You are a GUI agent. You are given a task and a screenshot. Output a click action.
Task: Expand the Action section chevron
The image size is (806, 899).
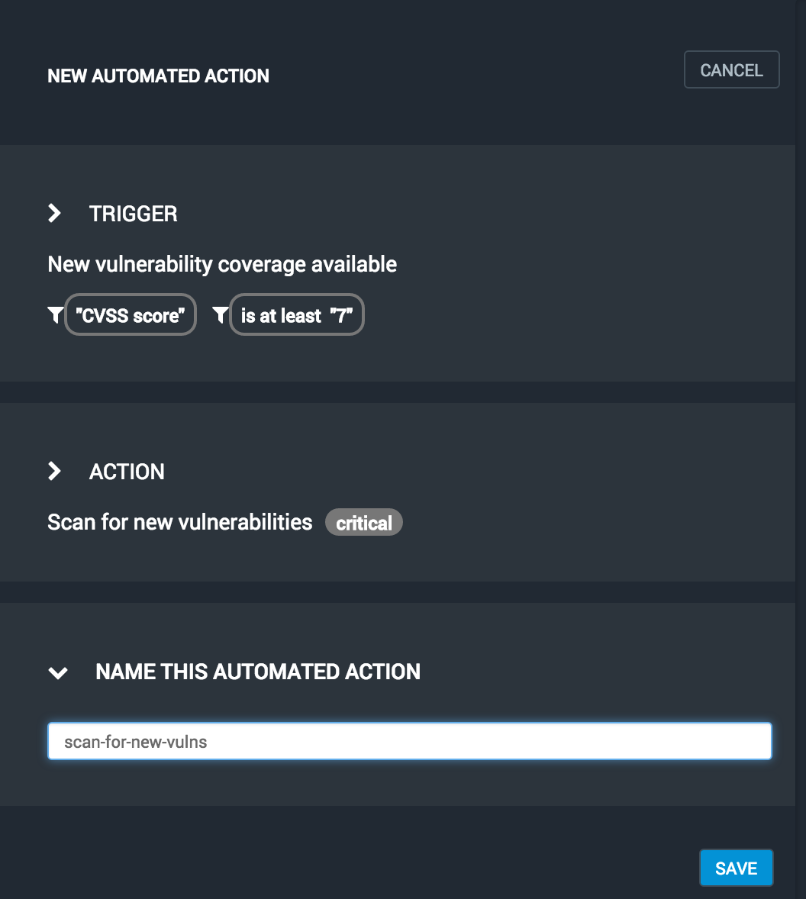(55, 471)
